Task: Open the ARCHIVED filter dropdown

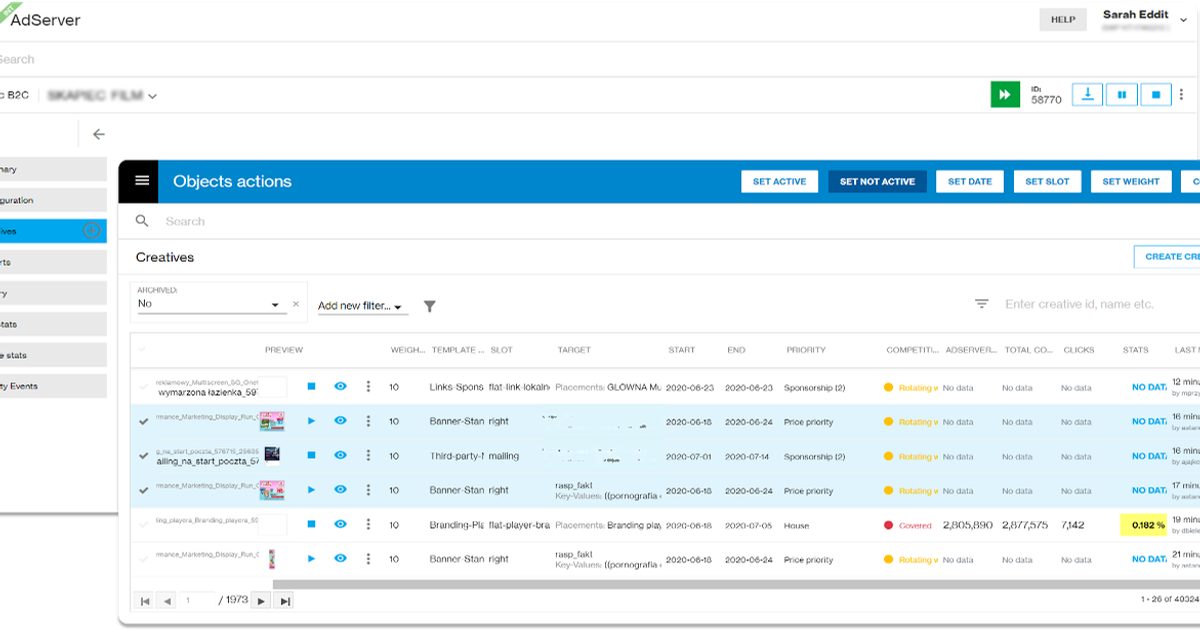Action: point(276,302)
